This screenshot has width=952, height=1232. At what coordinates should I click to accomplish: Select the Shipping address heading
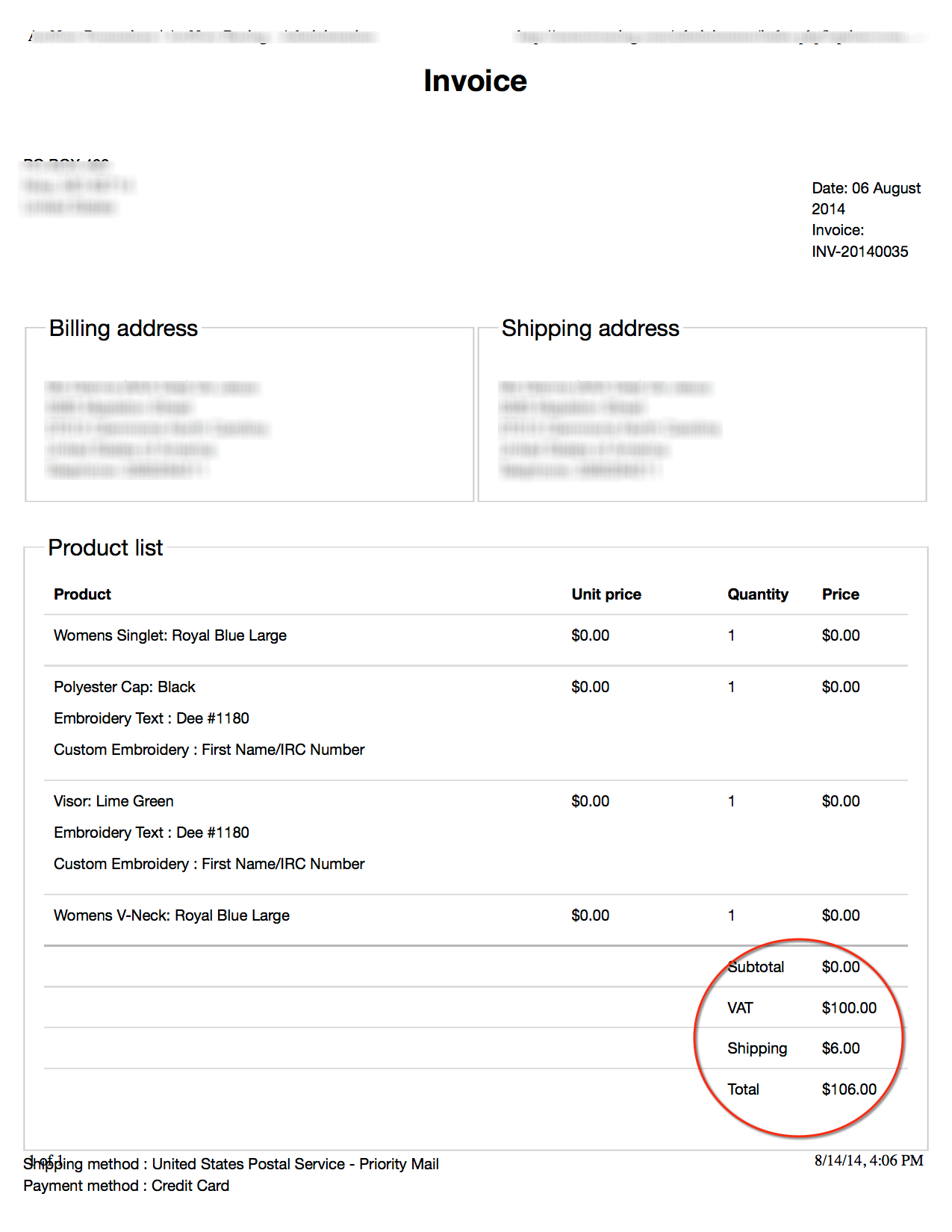click(x=590, y=329)
